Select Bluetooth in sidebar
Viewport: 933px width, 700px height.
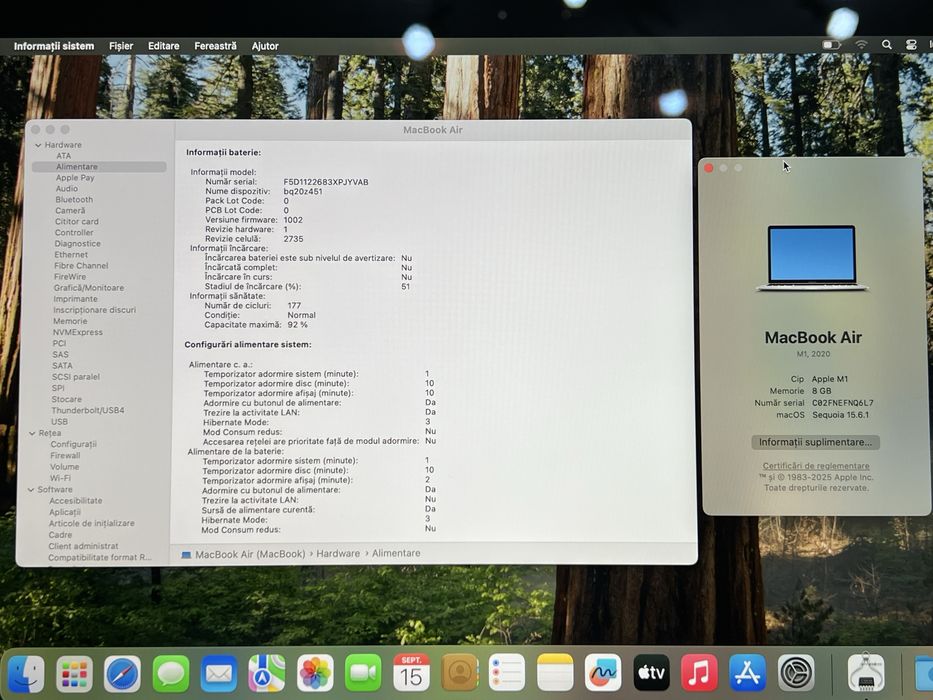pyautogui.click(x=74, y=199)
